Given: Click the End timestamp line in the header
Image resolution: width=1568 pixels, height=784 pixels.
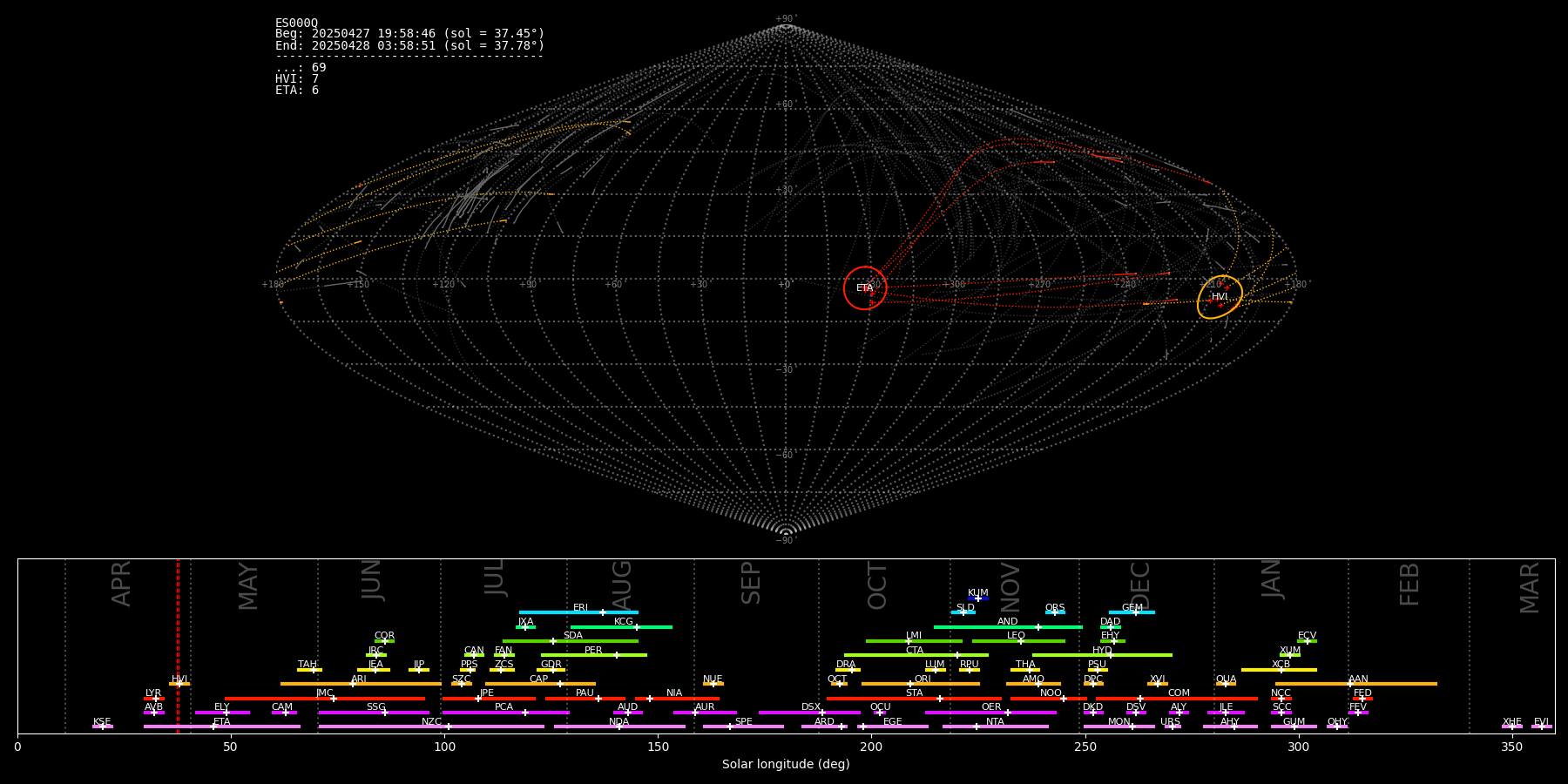Looking at the screenshot, I should point(409,45).
